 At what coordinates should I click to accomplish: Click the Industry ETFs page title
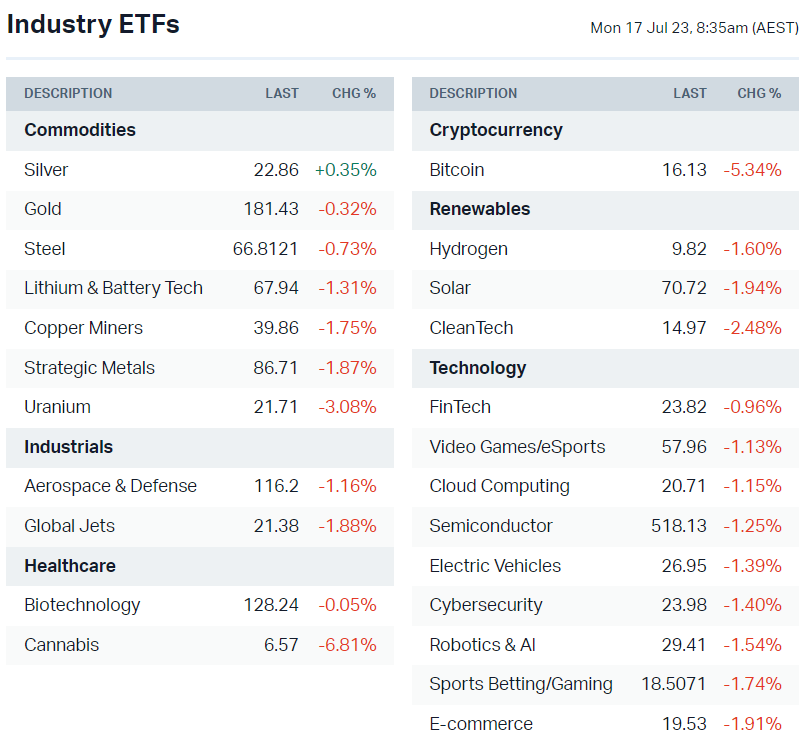pyautogui.click(x=93, y=25)
